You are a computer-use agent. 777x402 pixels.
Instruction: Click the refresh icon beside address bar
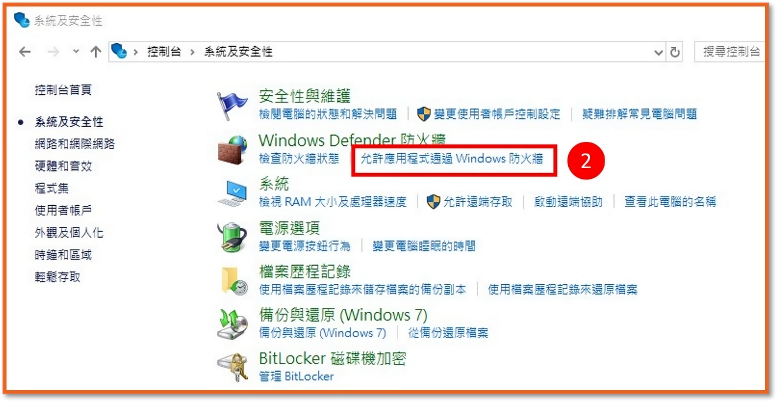674,52
